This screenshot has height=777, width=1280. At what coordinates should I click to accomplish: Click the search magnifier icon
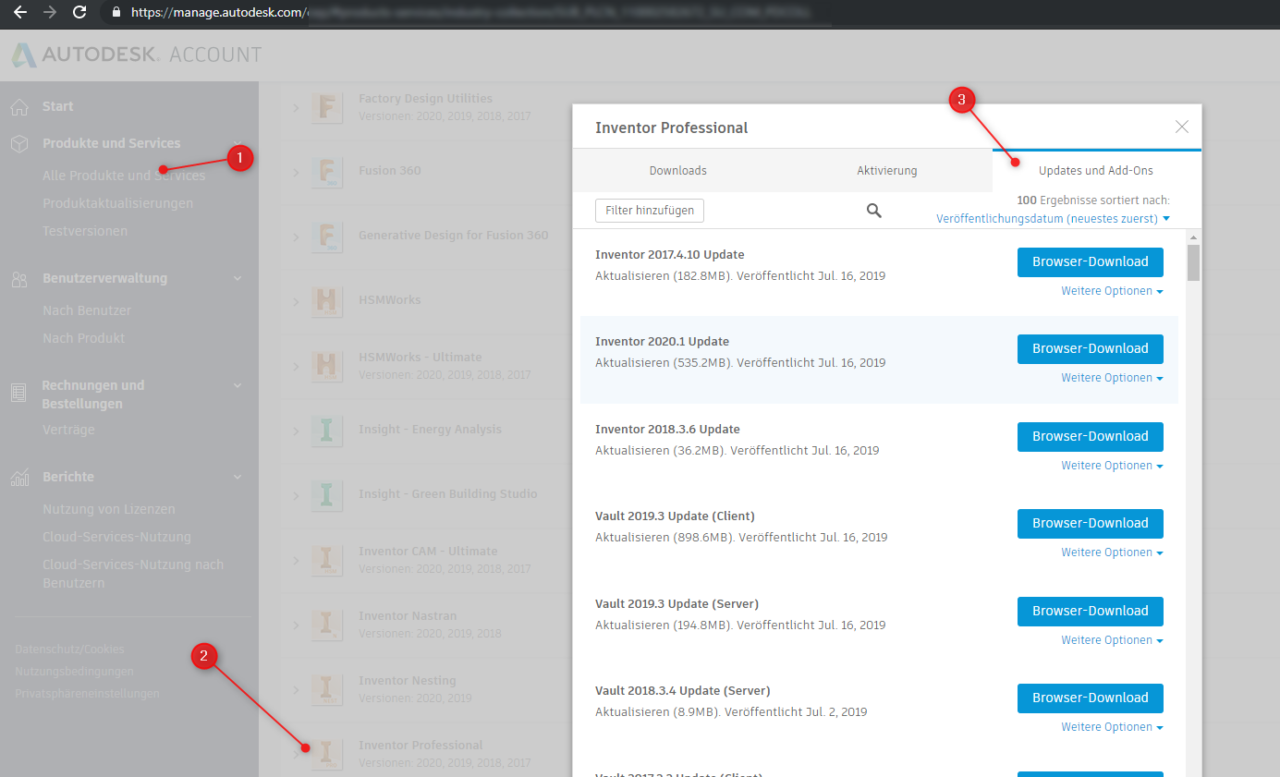[x=874, y=211]
